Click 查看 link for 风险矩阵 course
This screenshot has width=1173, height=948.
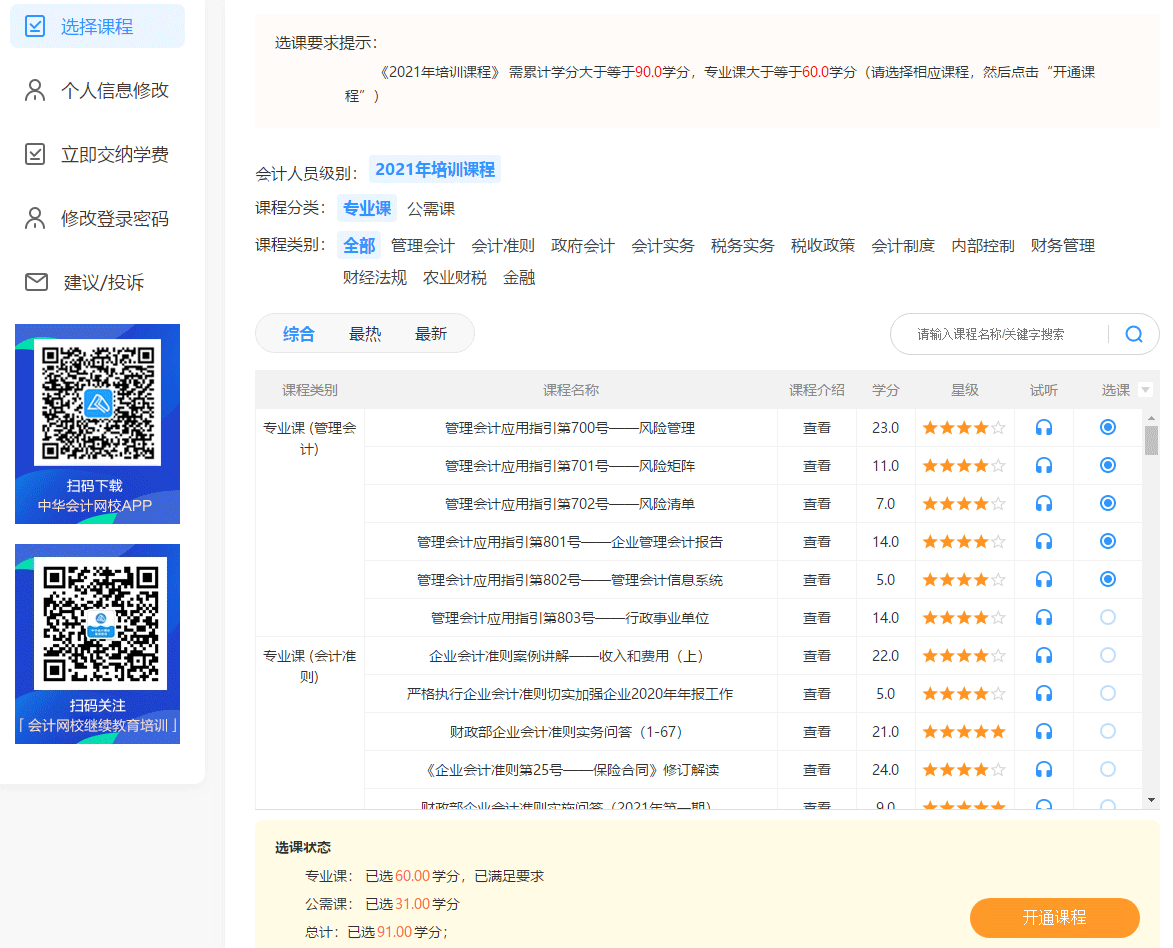pos(817,466)
